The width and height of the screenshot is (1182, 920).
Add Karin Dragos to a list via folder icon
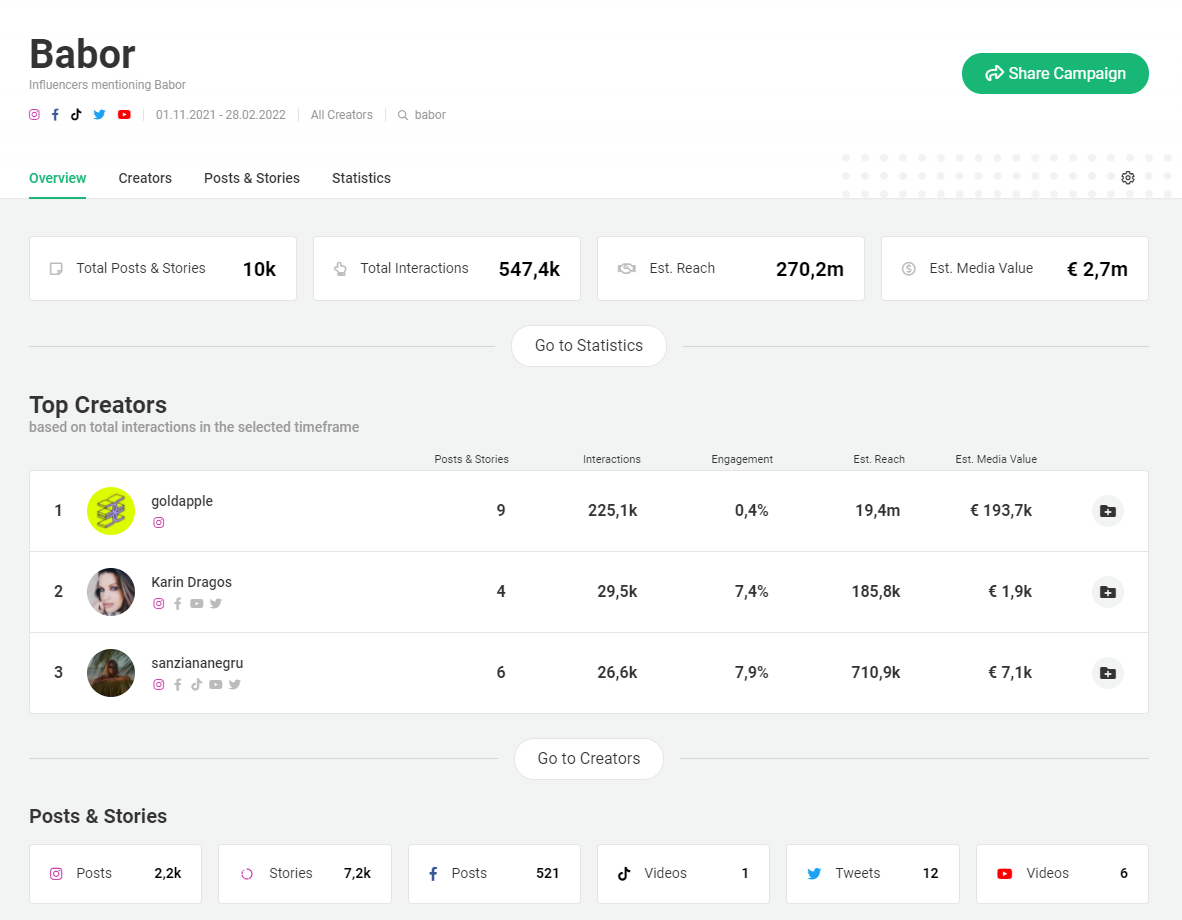coord(1107,592)
